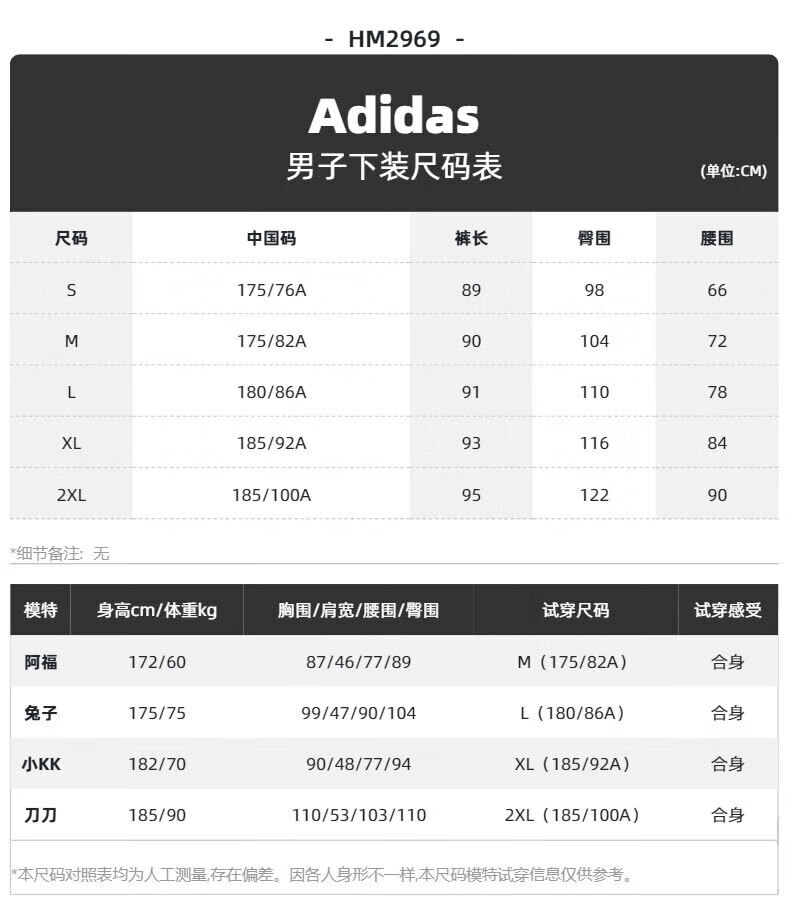Select the 裤长 column header
This screenshot has height=916, width=790.
471,238
